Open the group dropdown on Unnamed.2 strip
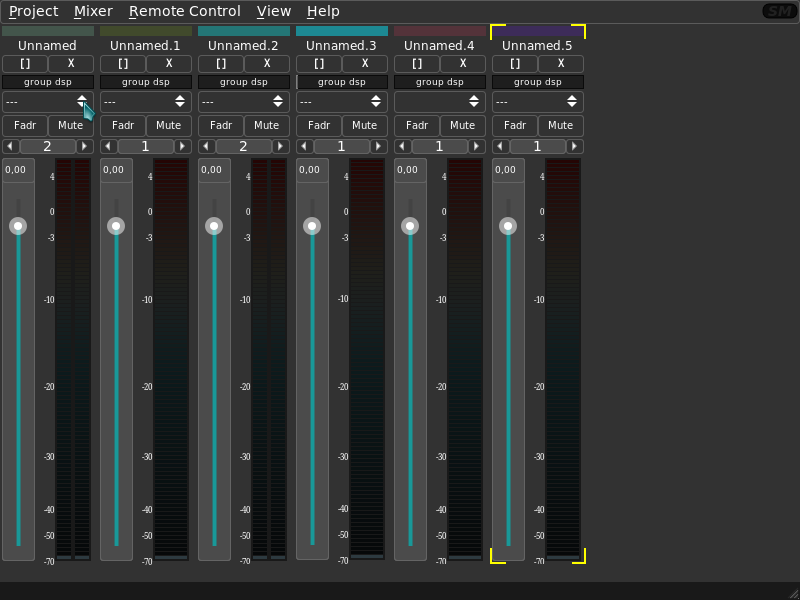 [x=243, y=101]
